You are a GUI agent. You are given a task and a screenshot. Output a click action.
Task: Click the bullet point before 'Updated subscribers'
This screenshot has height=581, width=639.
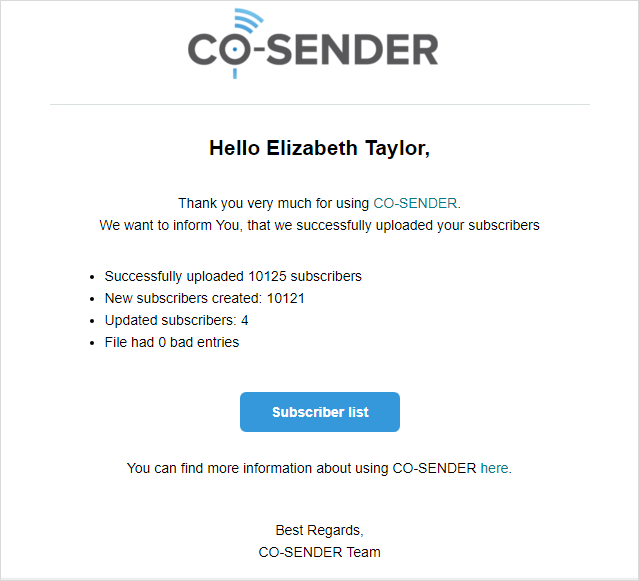(x=92, y=321)
